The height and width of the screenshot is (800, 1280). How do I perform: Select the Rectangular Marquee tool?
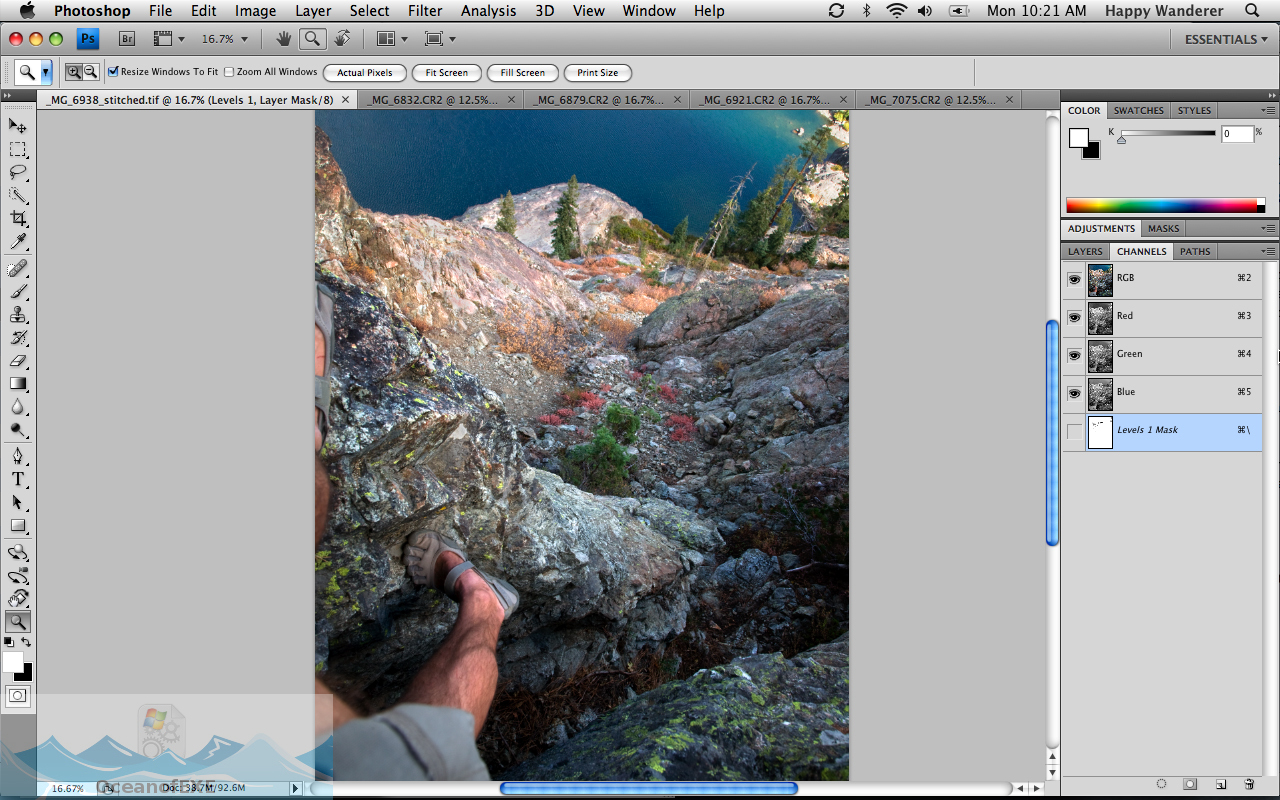(x=18, y=149)
